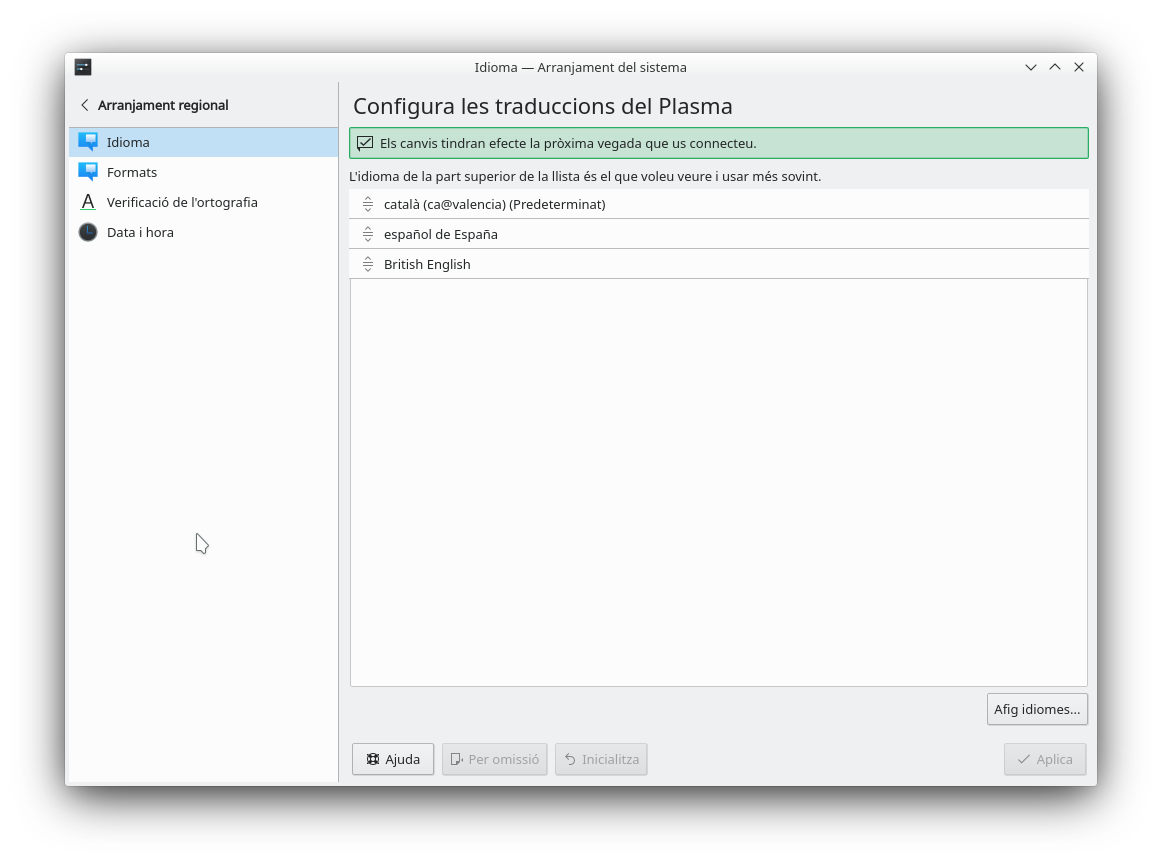Open Verificació de l'ortografia settings
Viewport: 1162px width, 863px height.
[182, 202]
